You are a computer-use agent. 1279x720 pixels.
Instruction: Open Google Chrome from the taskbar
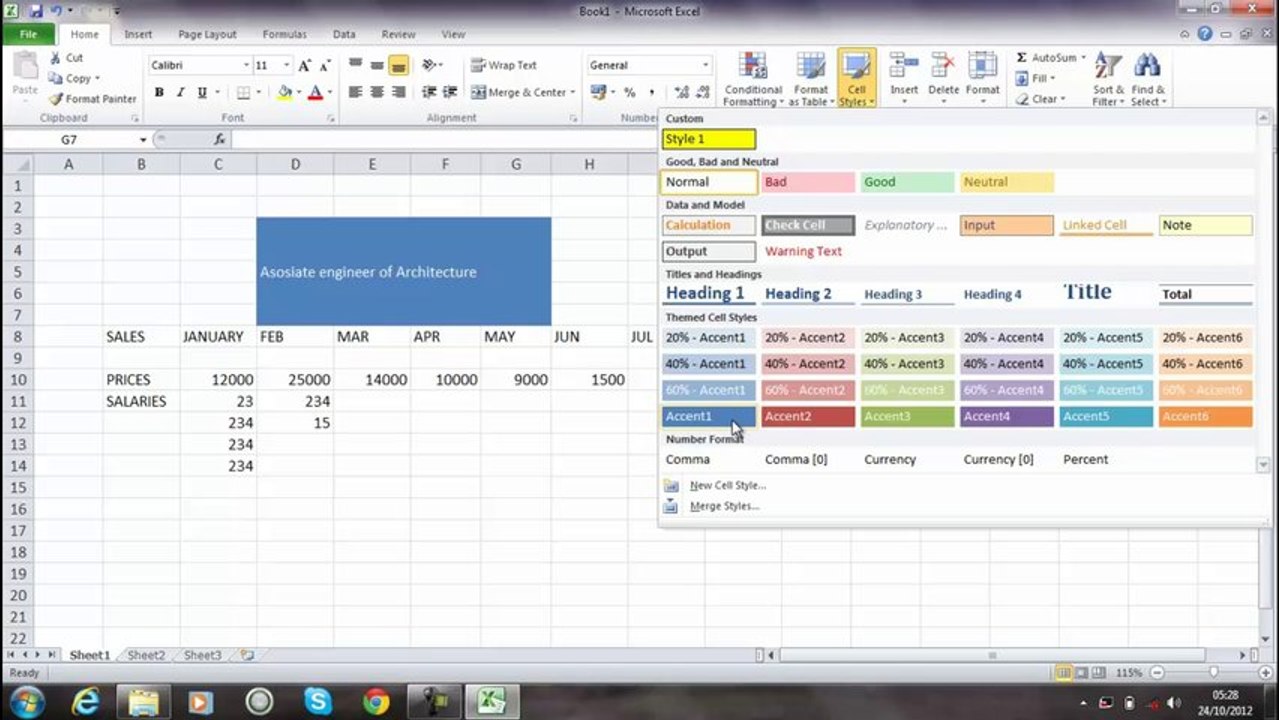376,701
